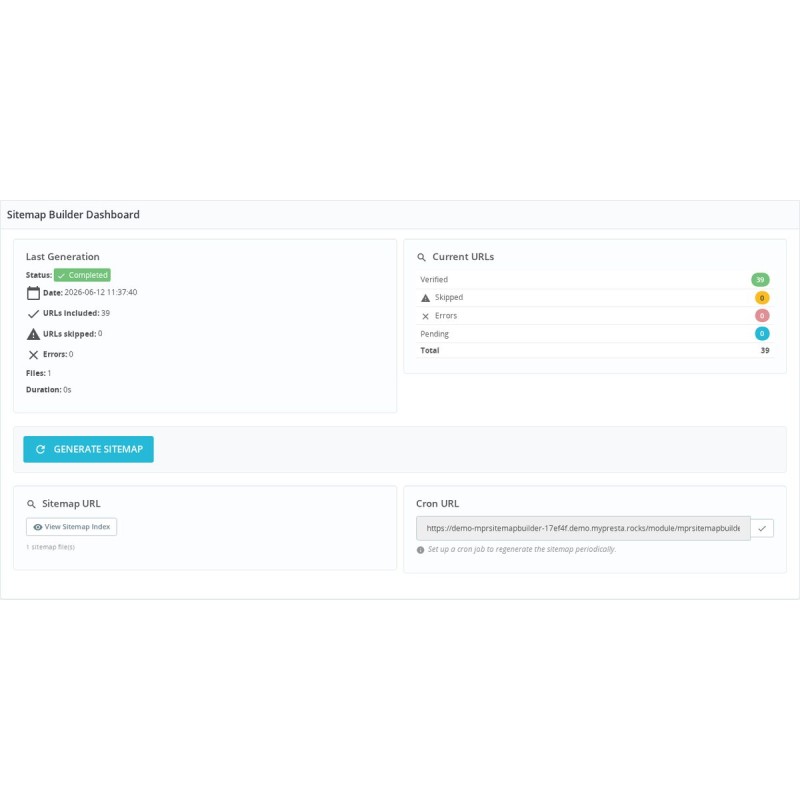Screen dimensions: 800x800
Task: Click the yellow Skipped count badge
Action: tap(762, 298)
